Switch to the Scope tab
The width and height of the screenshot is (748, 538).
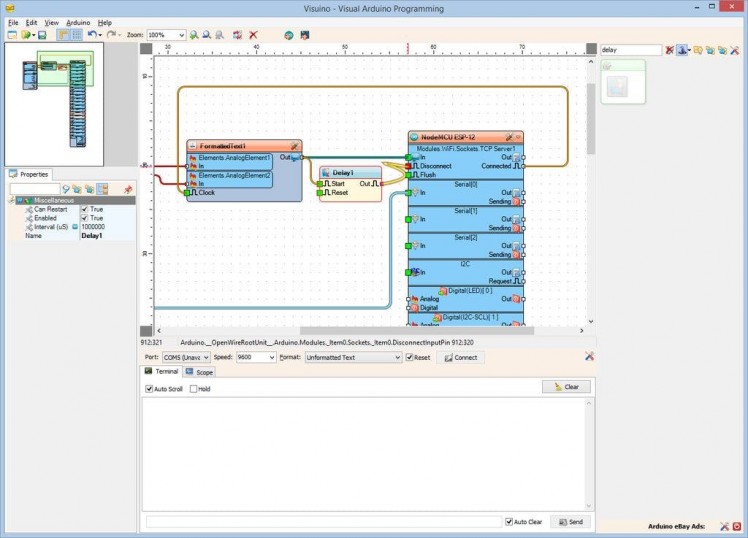[x=198, y=372]
